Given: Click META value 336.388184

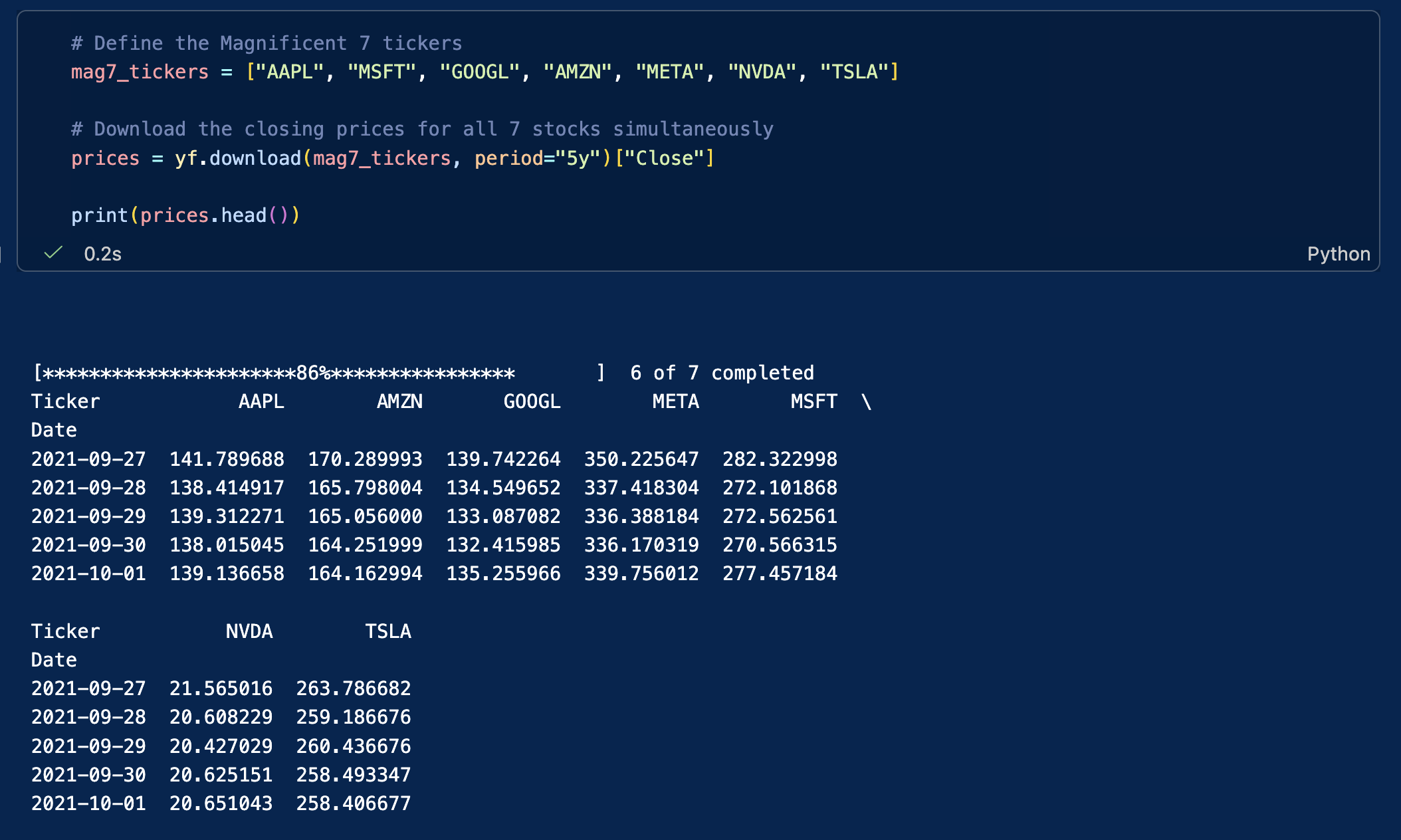Looking at the screenshot, I should 641,516.
